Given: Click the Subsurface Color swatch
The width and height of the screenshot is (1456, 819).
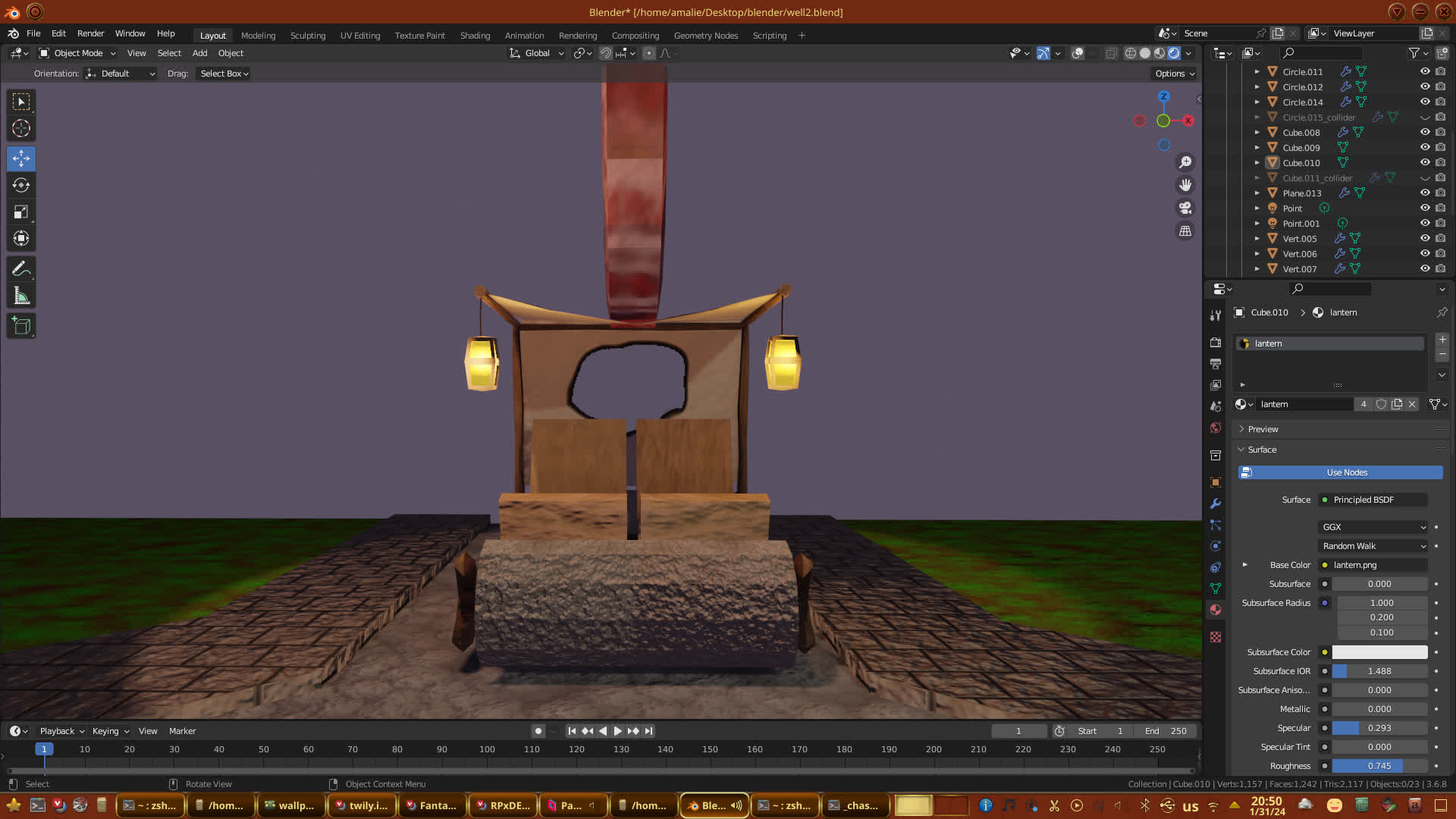Looking at the screenshot, I should [x=1379, y=652].
